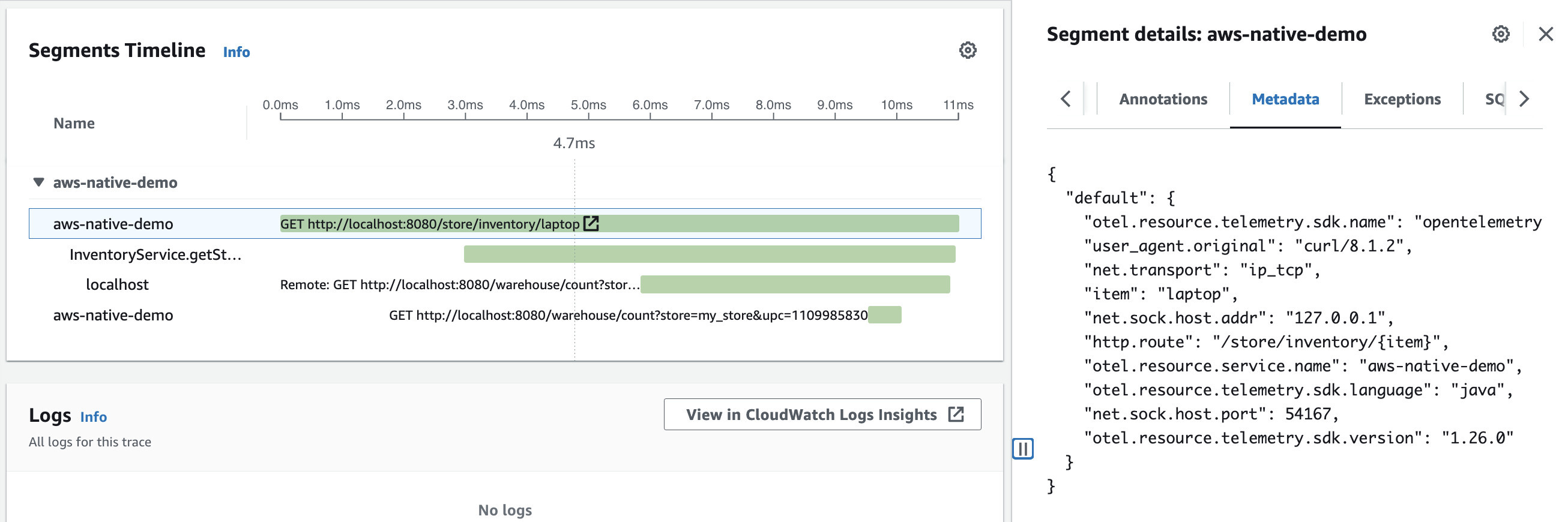
Task: Click the small warehouse/count green bar
Action: coord(884,314)
